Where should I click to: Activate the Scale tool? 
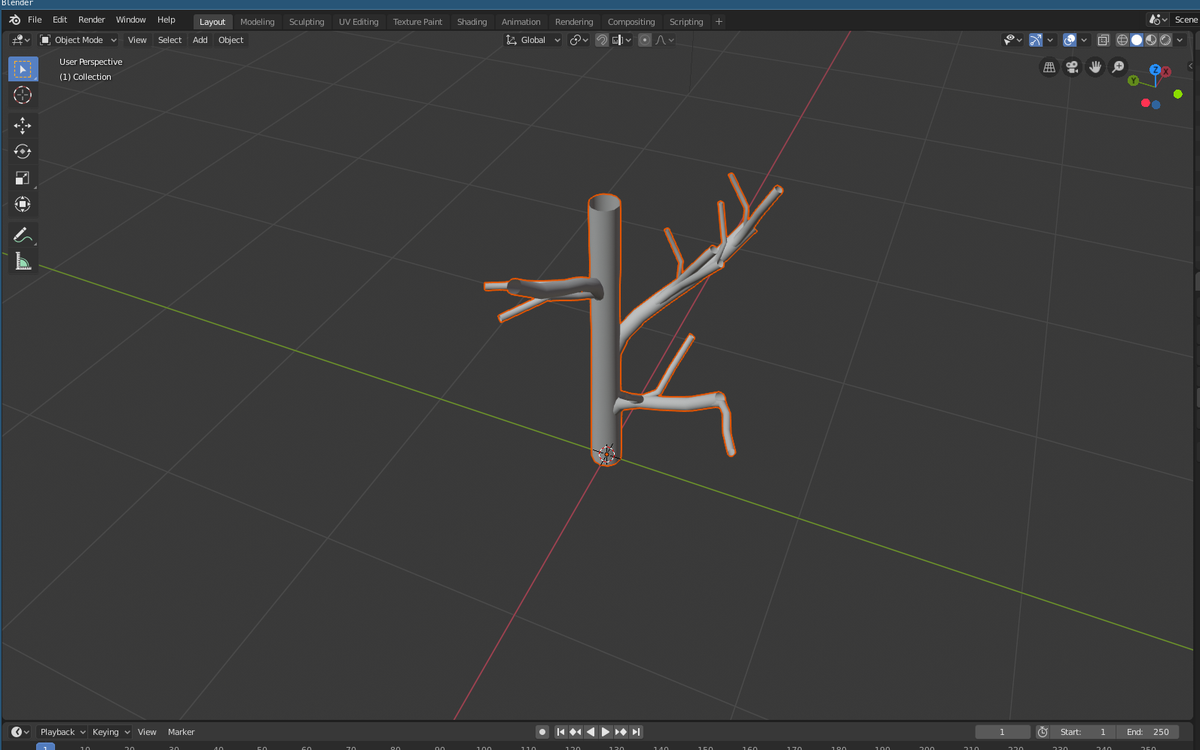(x=22, y=178)
